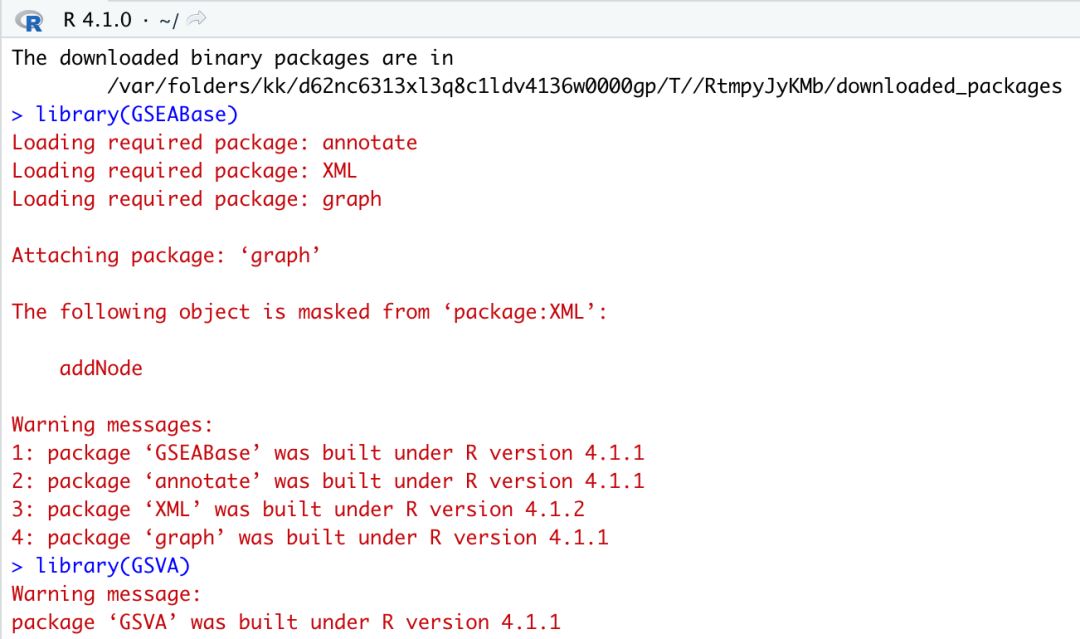Click the R logo icon
Viewport: 1080px width, 639px height.
pyautogui.click(x=30, y=21)
